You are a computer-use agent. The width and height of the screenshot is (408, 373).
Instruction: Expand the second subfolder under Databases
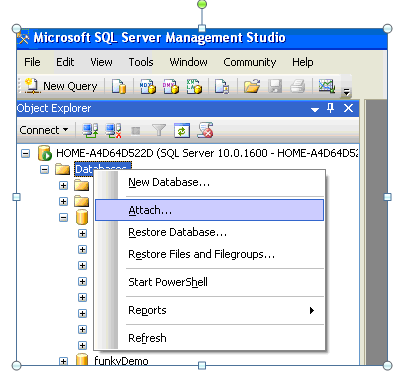(63, 201)
